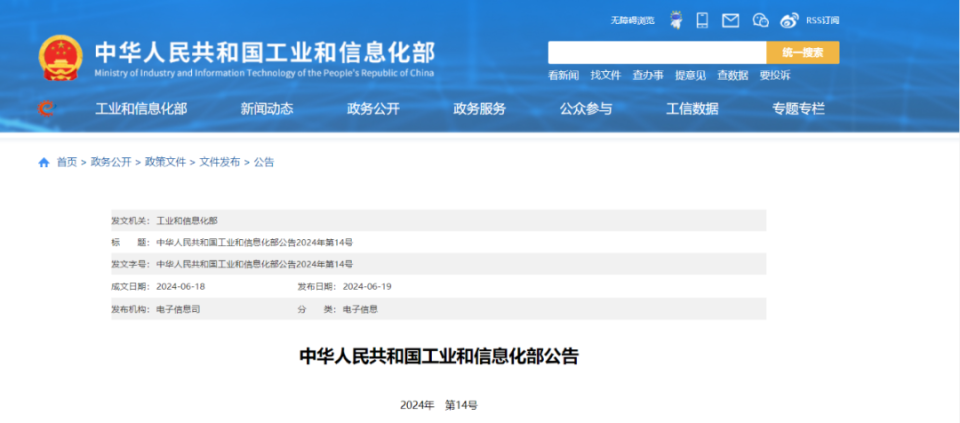Open the WeChat icon

tap(760, 21)
